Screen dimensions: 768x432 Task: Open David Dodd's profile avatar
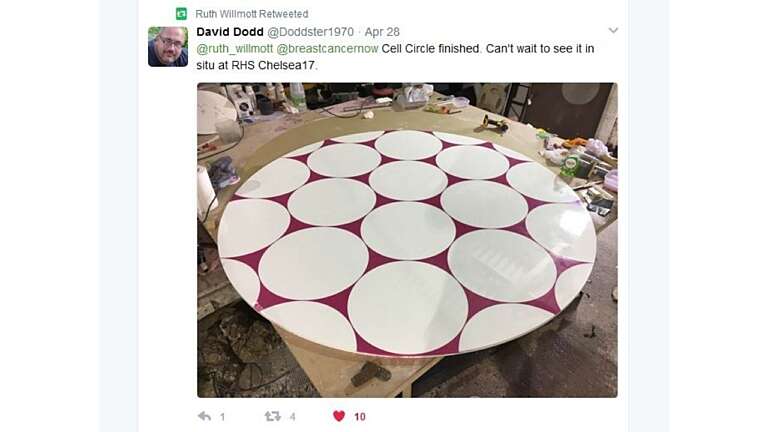tap(168, 47)
